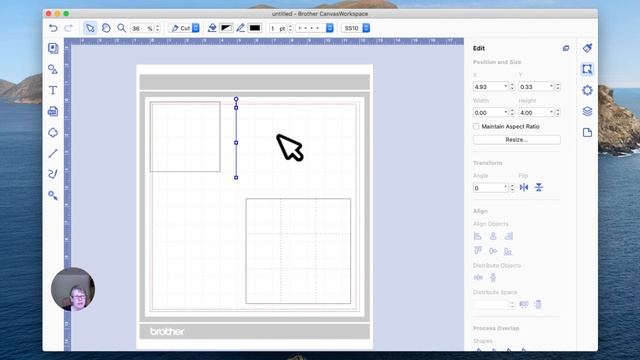This screenshot has height=360, width=640.
Task: Enable Maintain Aspect Ratio checkbox
Action: tap(476, 127)
